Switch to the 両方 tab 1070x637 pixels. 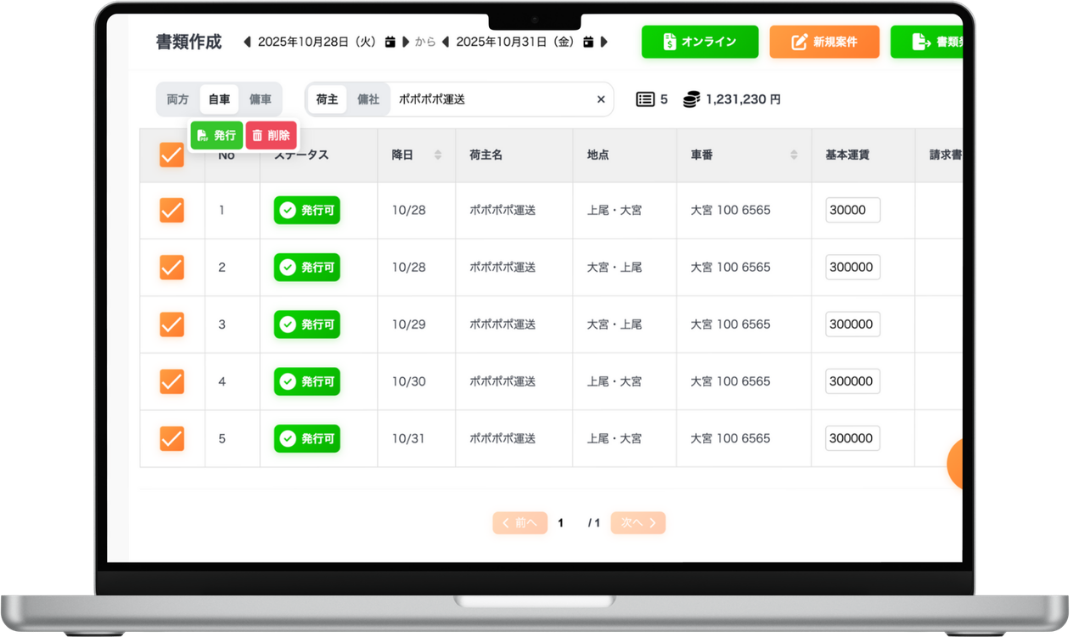click(178, 99)
